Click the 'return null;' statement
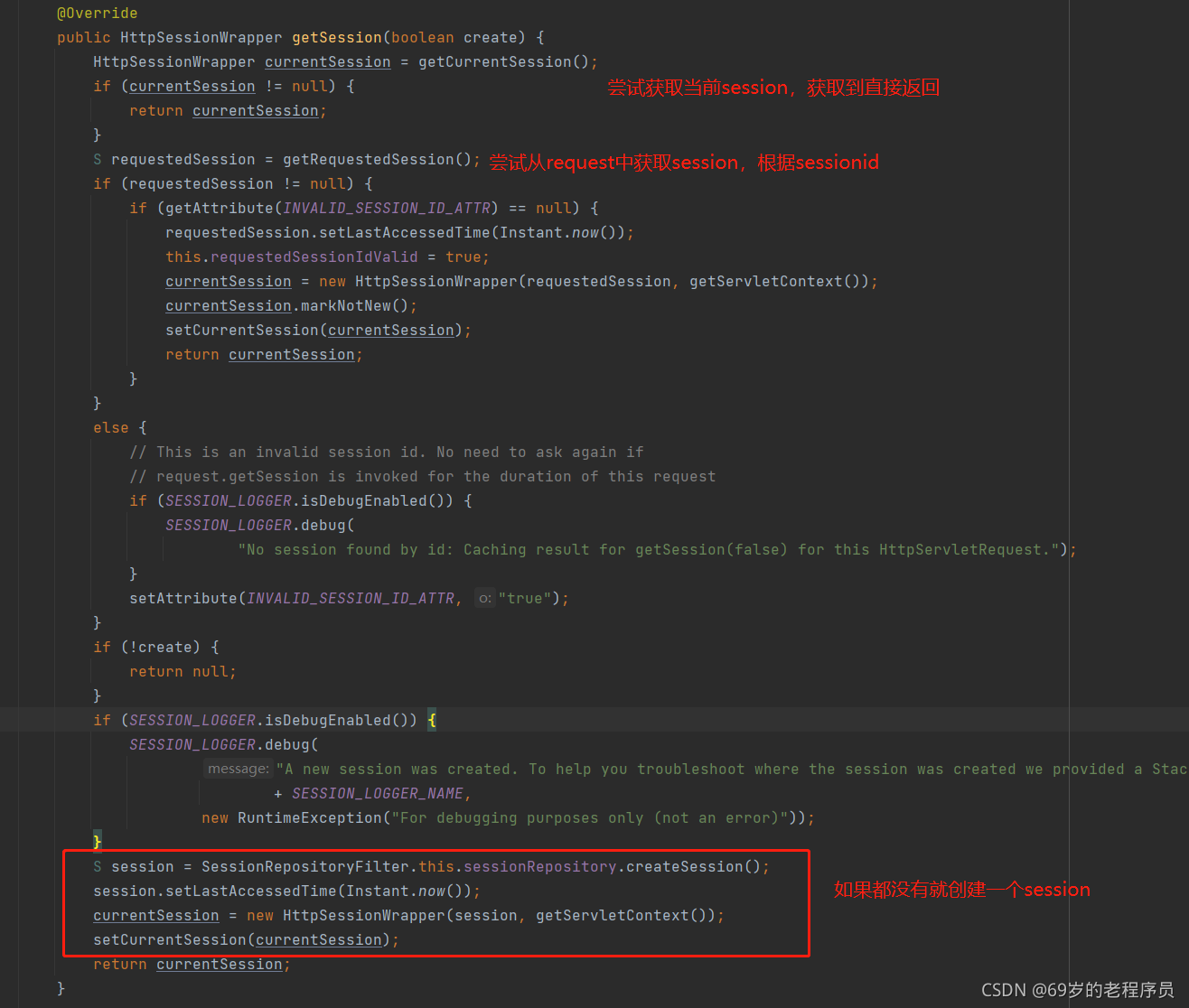The height and width of the screenshot is (1008, 1189). click(183, 671)
